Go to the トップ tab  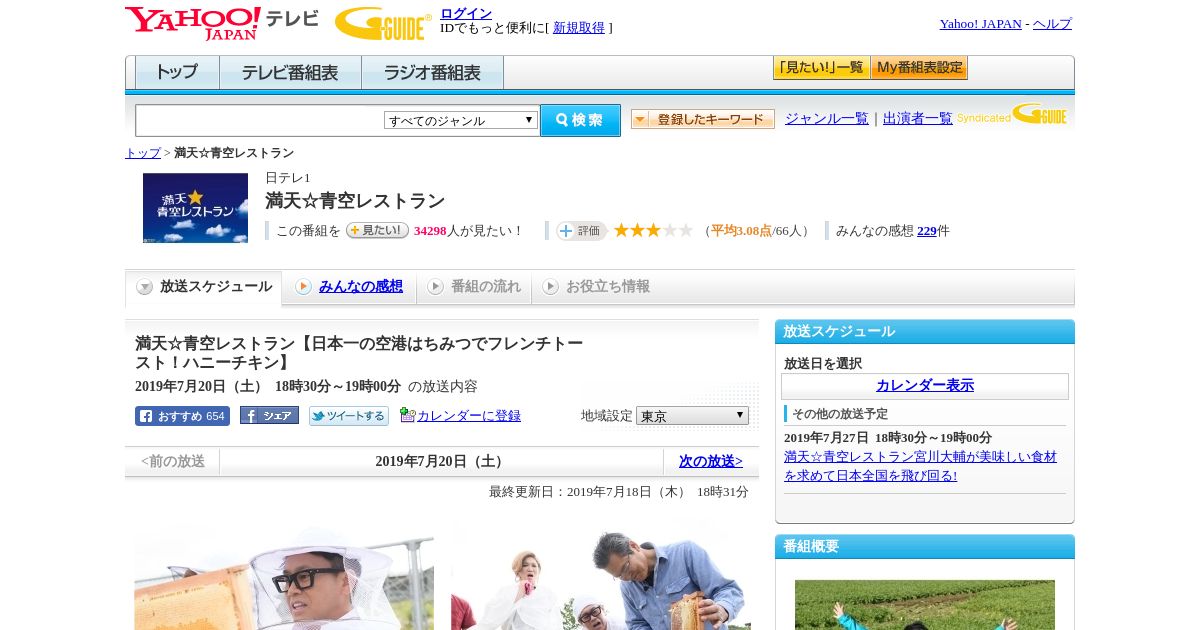pos(177,73)
